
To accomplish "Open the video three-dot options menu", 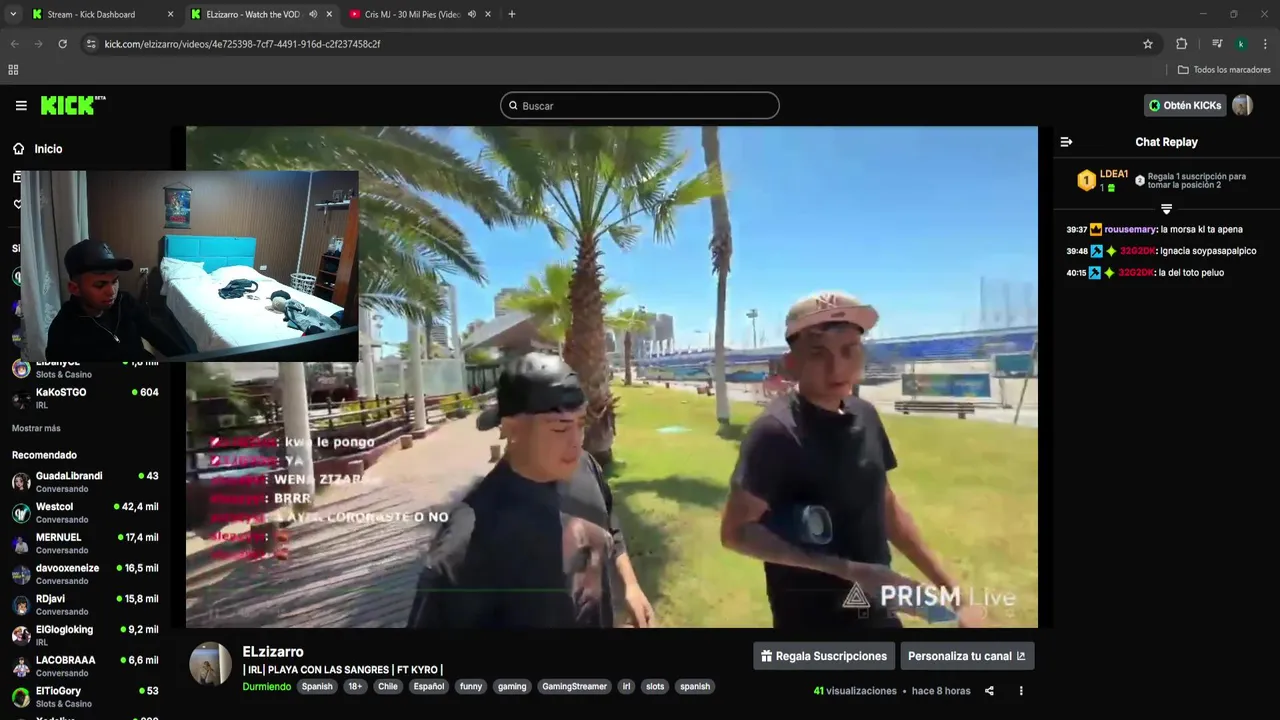I will coord(1021,691).
